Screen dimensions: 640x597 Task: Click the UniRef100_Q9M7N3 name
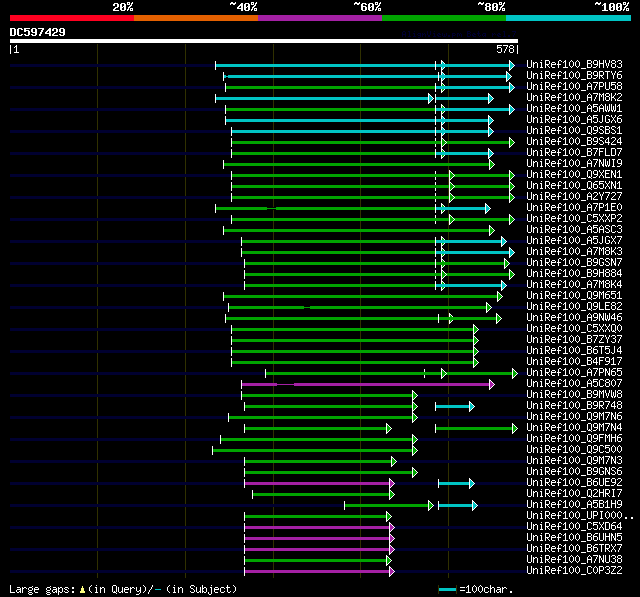[574, 461]
